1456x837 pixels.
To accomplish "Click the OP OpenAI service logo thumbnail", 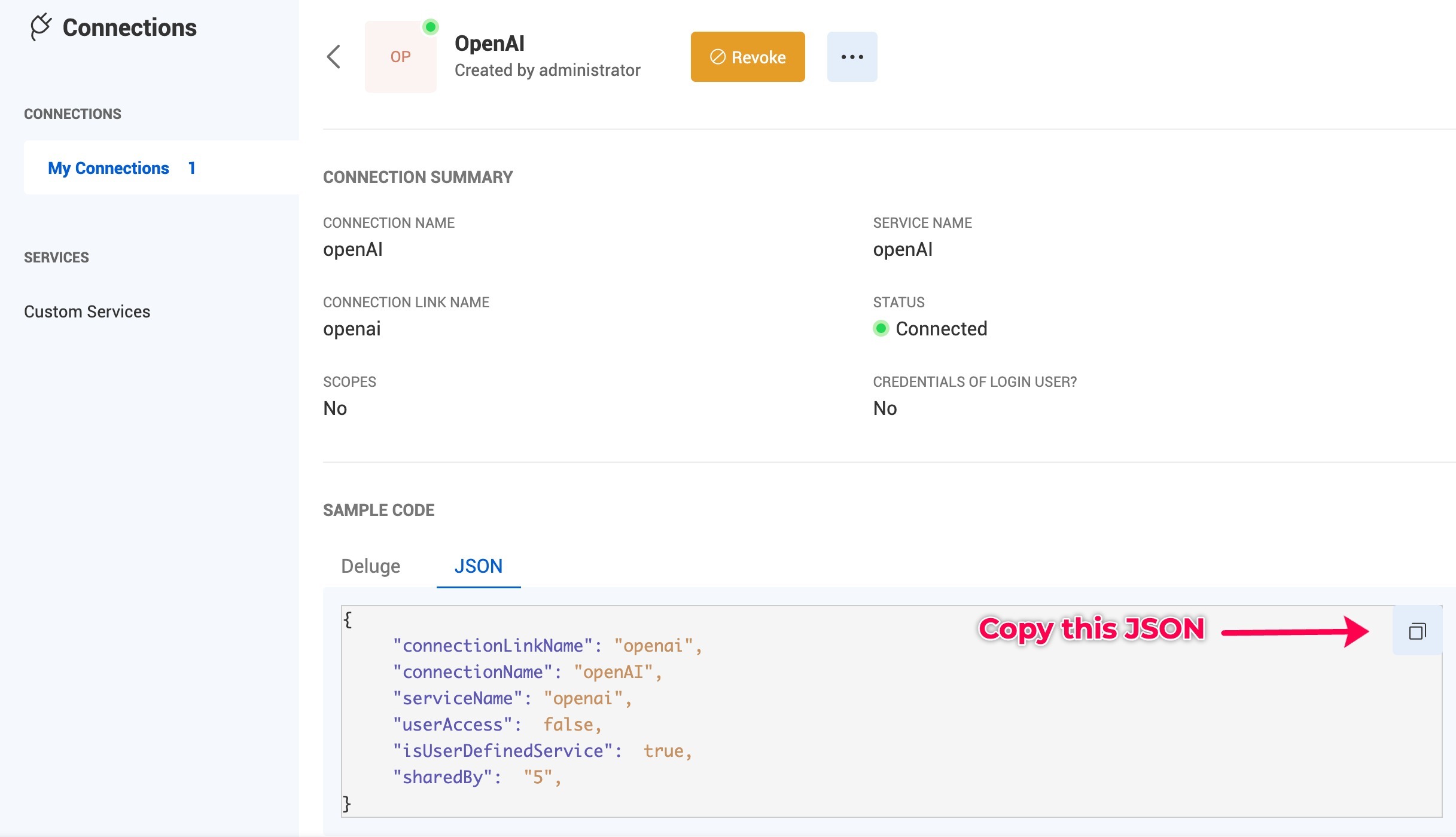I will point(400,57).
